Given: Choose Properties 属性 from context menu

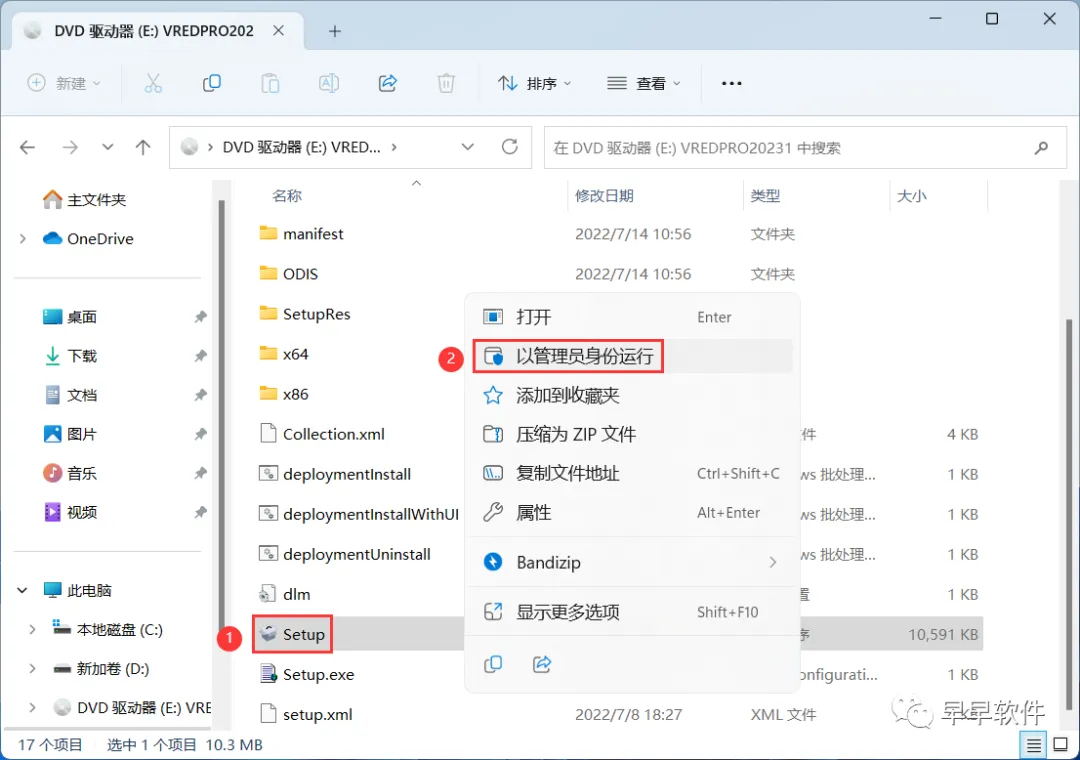Looking at the screenshot, I should (632, 513).
